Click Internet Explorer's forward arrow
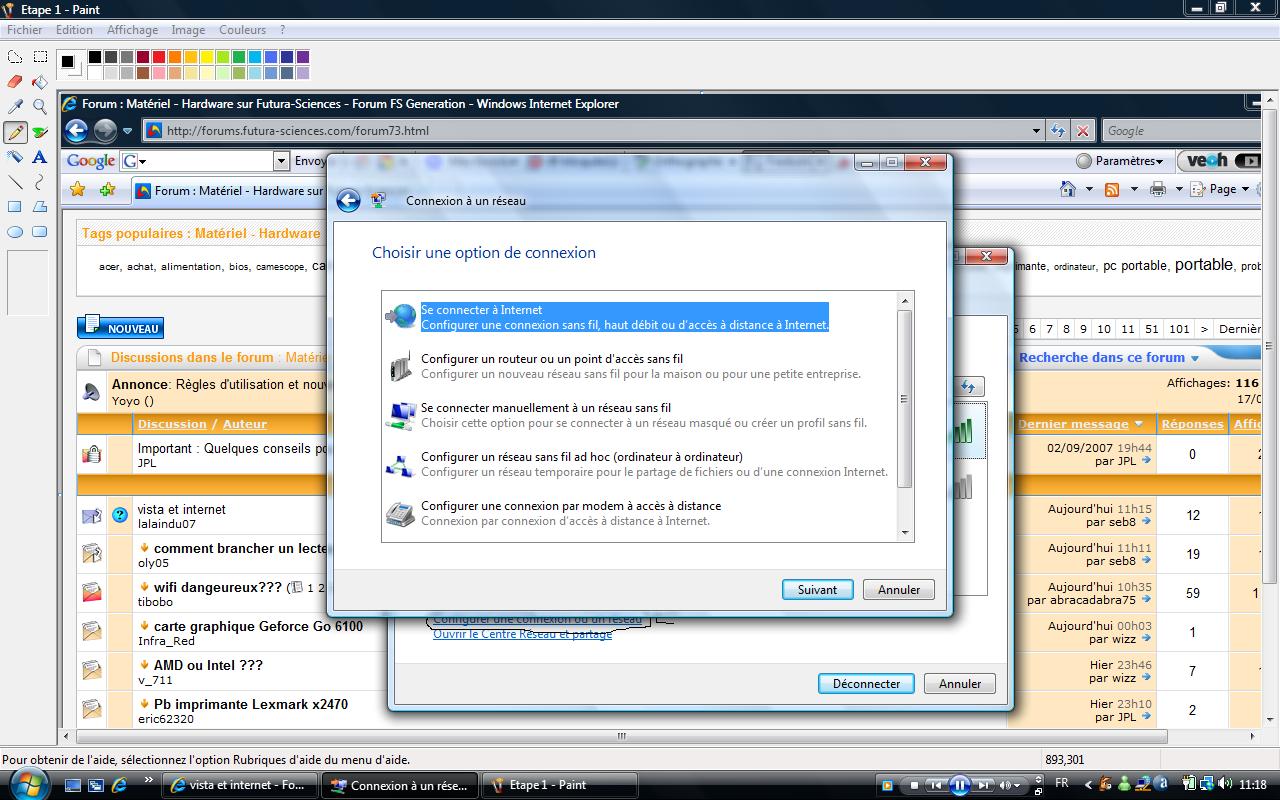This screenshot has width=1280, height=800. (x=105, y=130)
